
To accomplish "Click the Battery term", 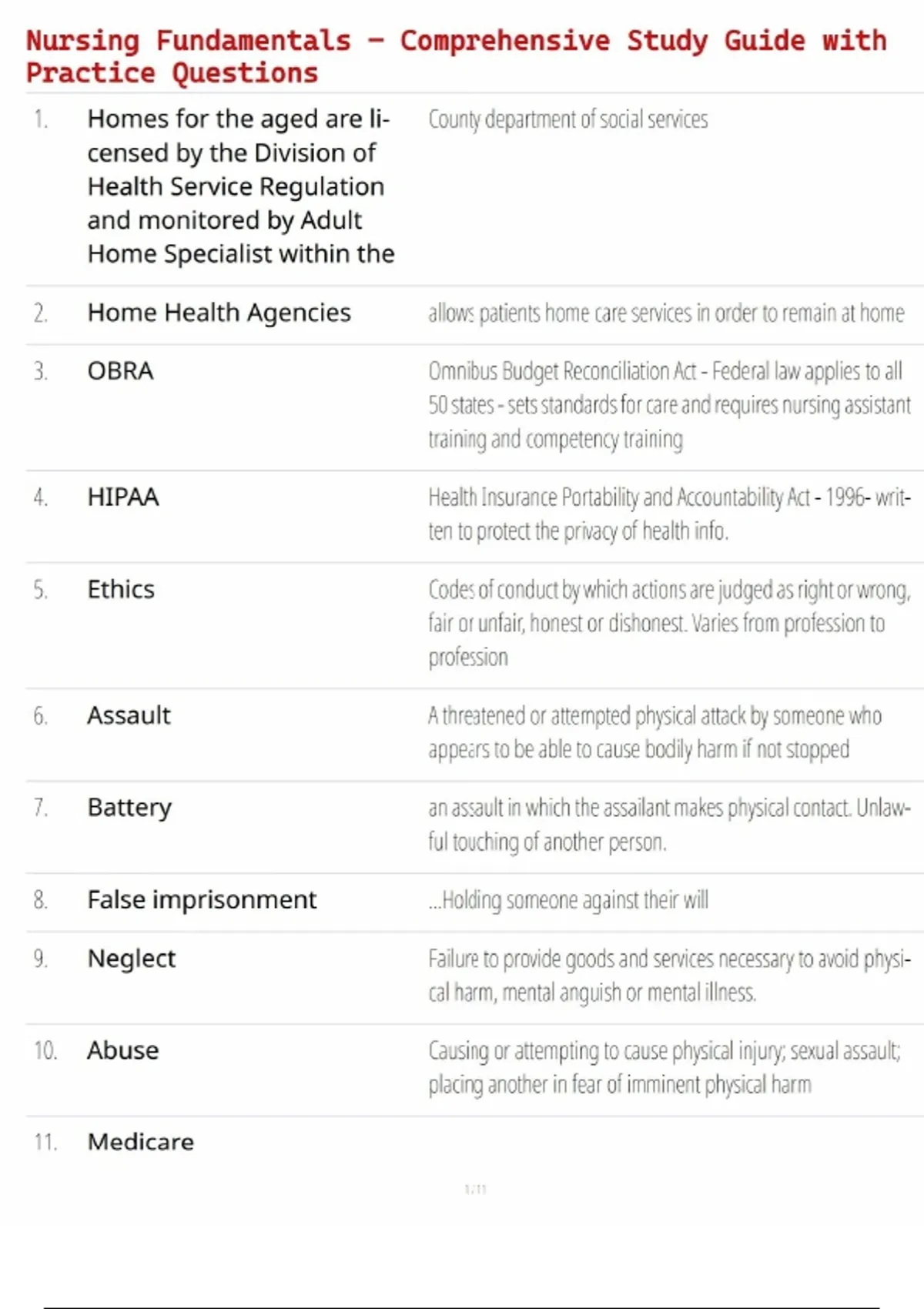I will click(x=129, y=808).
